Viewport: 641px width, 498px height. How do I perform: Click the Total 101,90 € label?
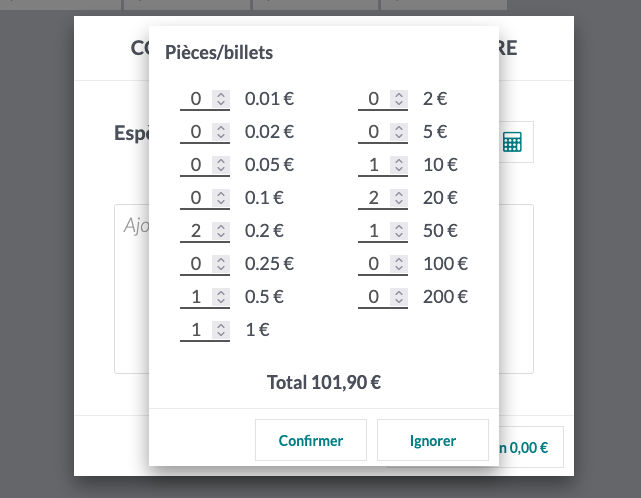(324, 381)
